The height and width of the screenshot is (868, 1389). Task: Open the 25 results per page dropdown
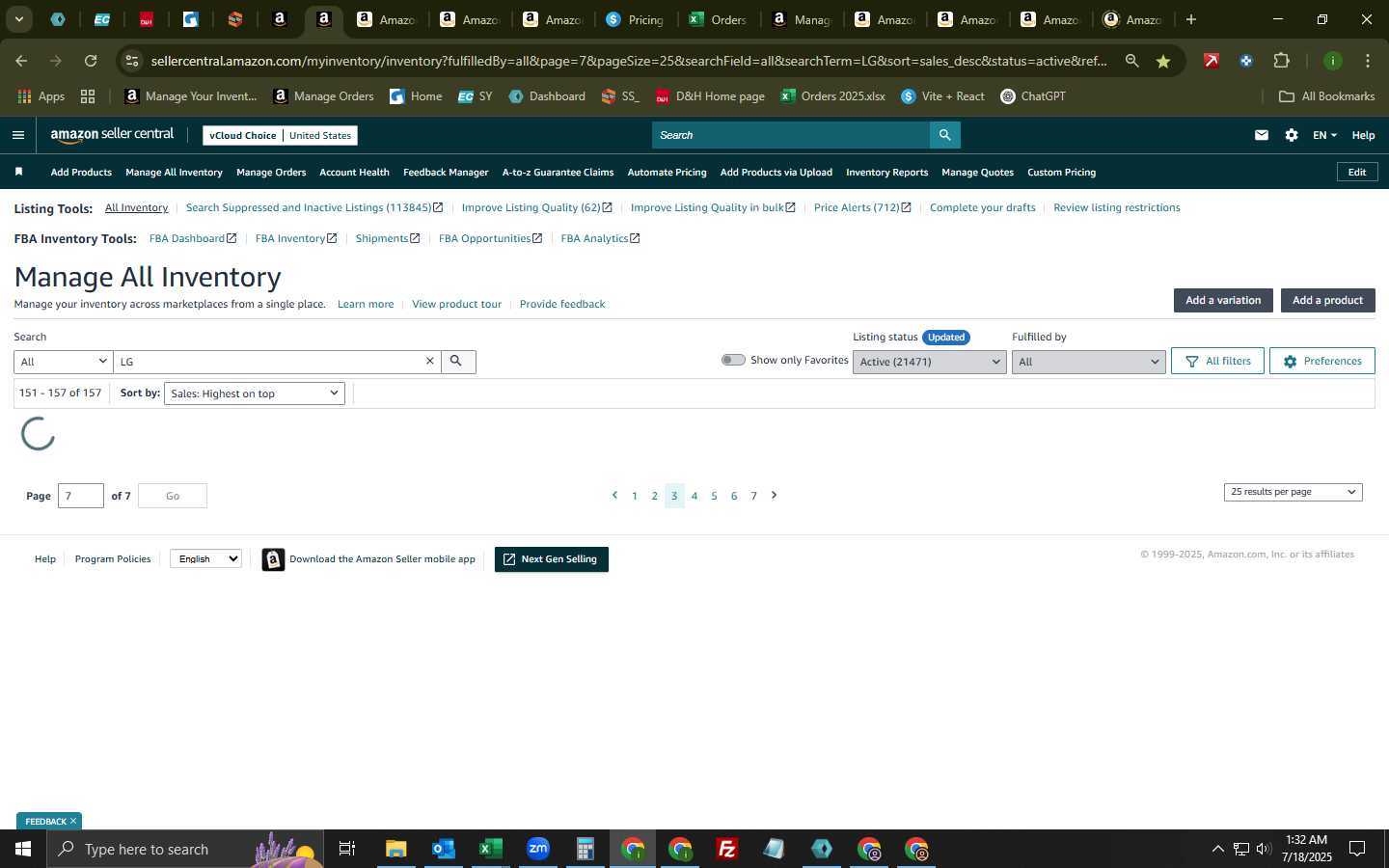pos(1293,492)
